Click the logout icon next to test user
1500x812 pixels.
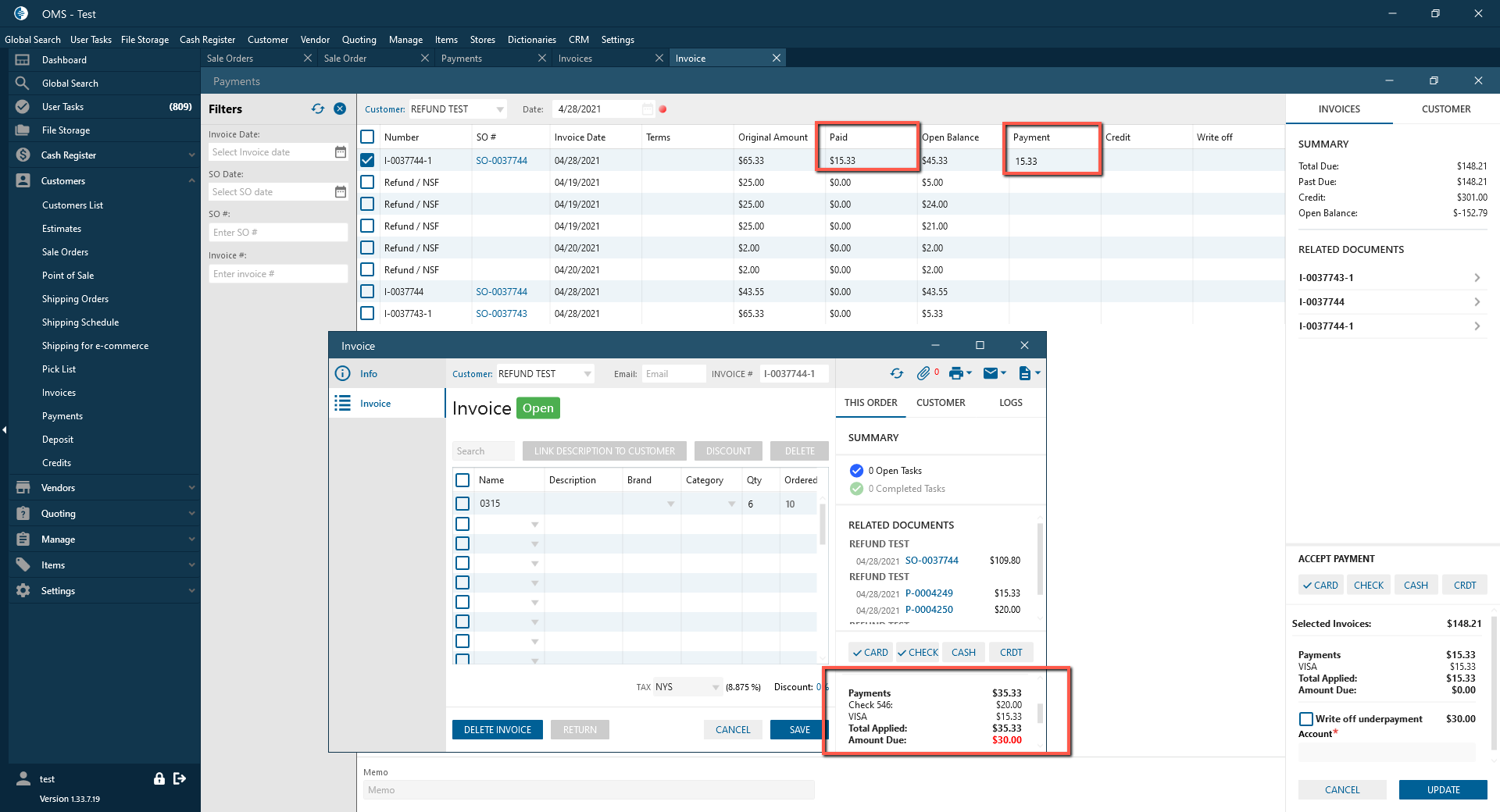pyautogui.click(x=180, y=778)
